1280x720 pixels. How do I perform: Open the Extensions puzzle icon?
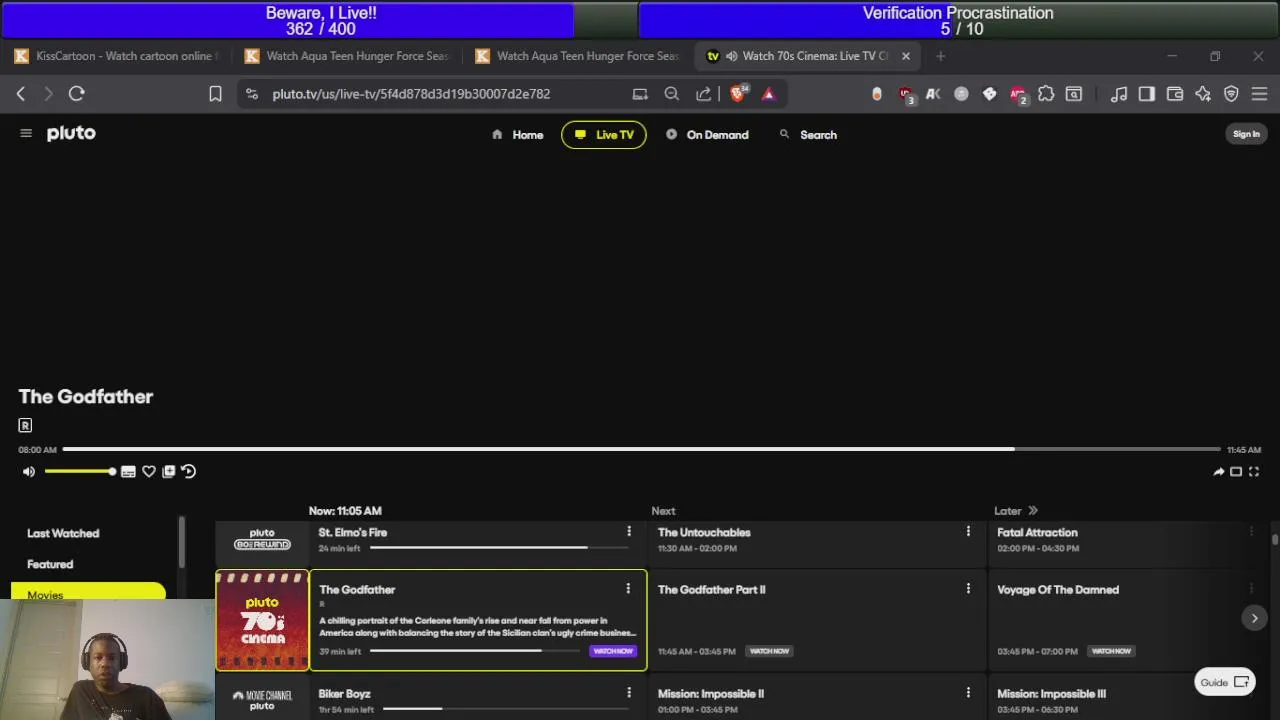point(1046,94)
